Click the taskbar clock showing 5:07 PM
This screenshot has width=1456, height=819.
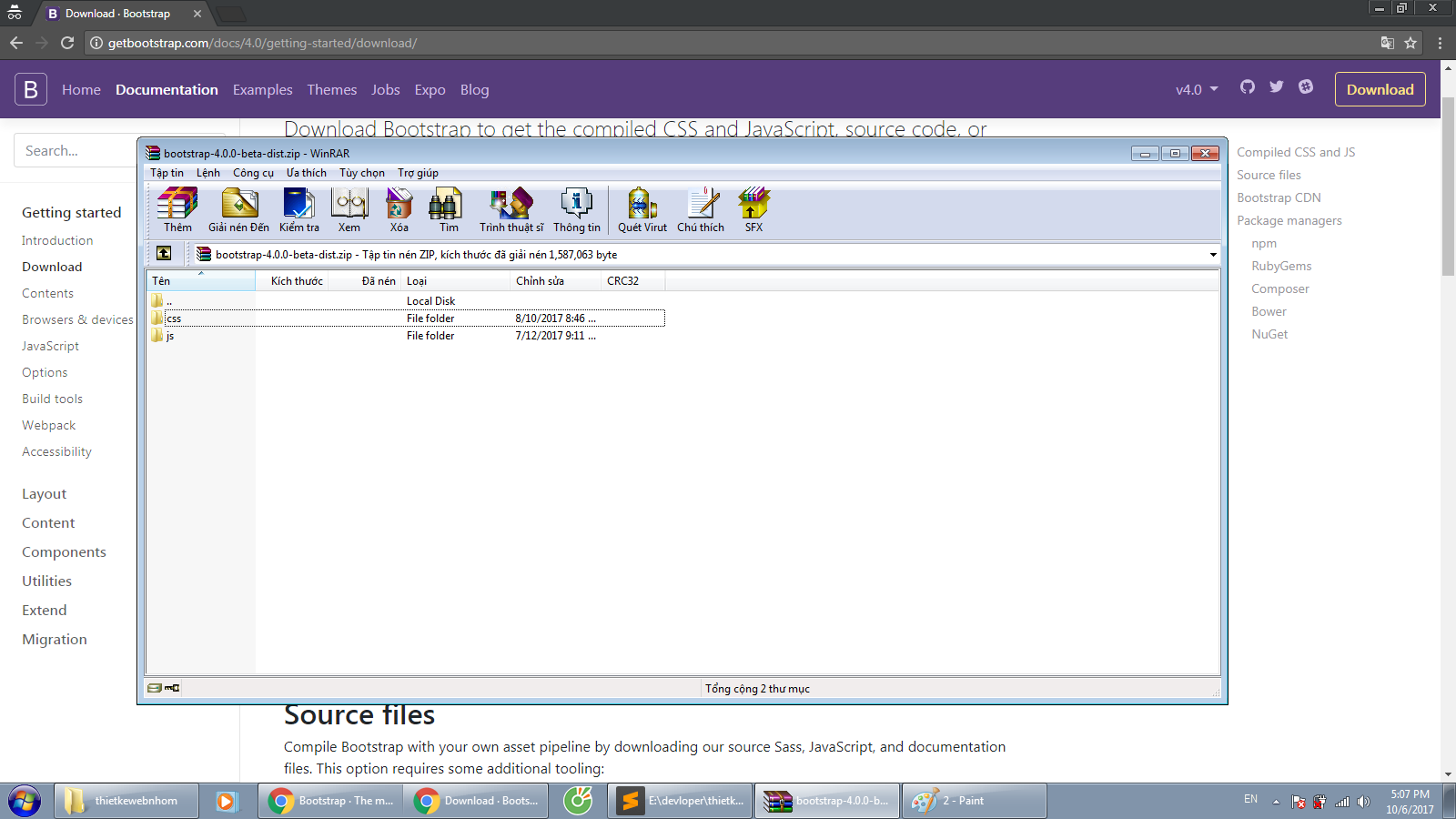click(x=1410, y=802)
